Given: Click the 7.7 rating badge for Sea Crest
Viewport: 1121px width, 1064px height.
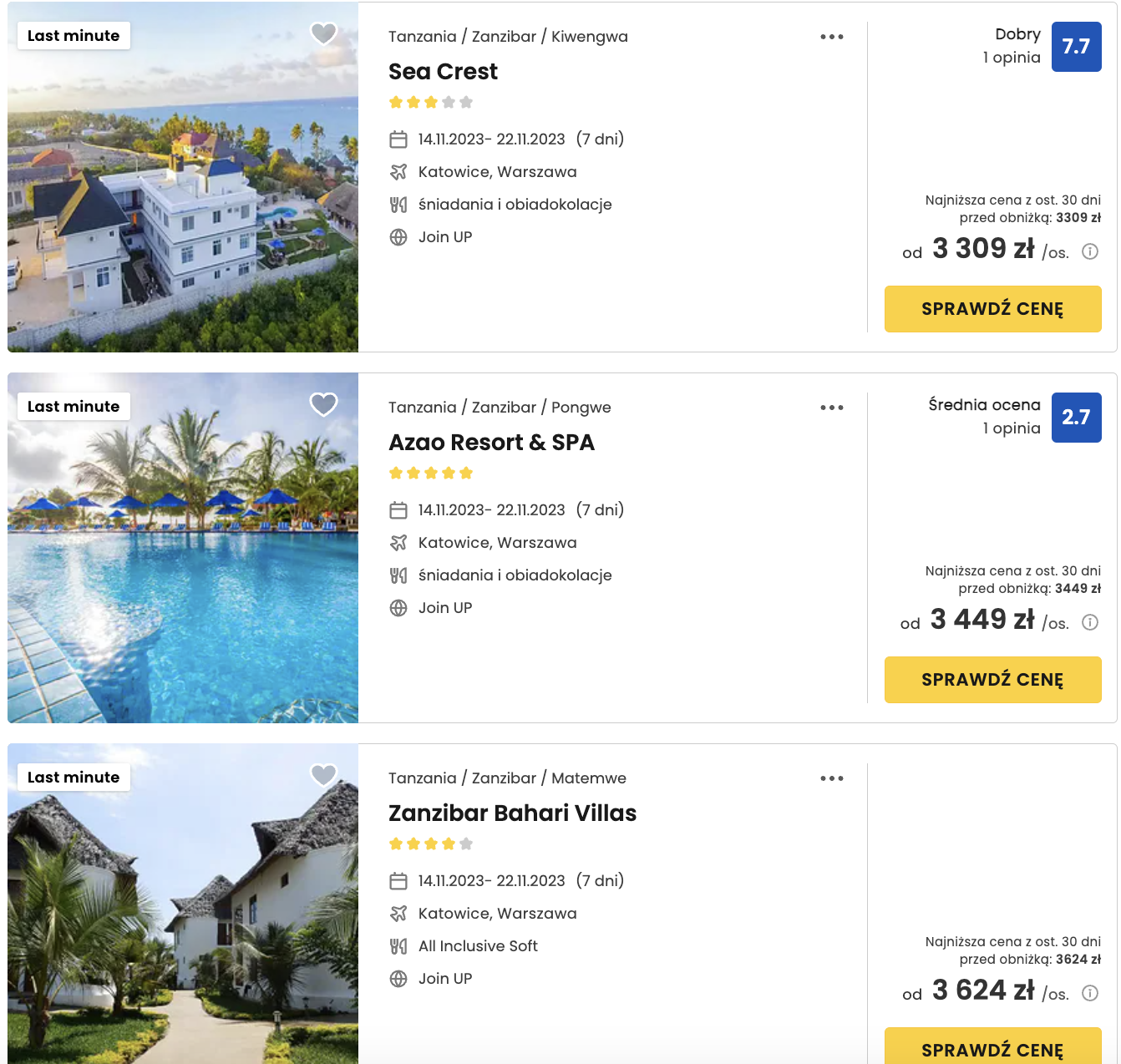Looking at the screenshot, I should pos(1076,47).
